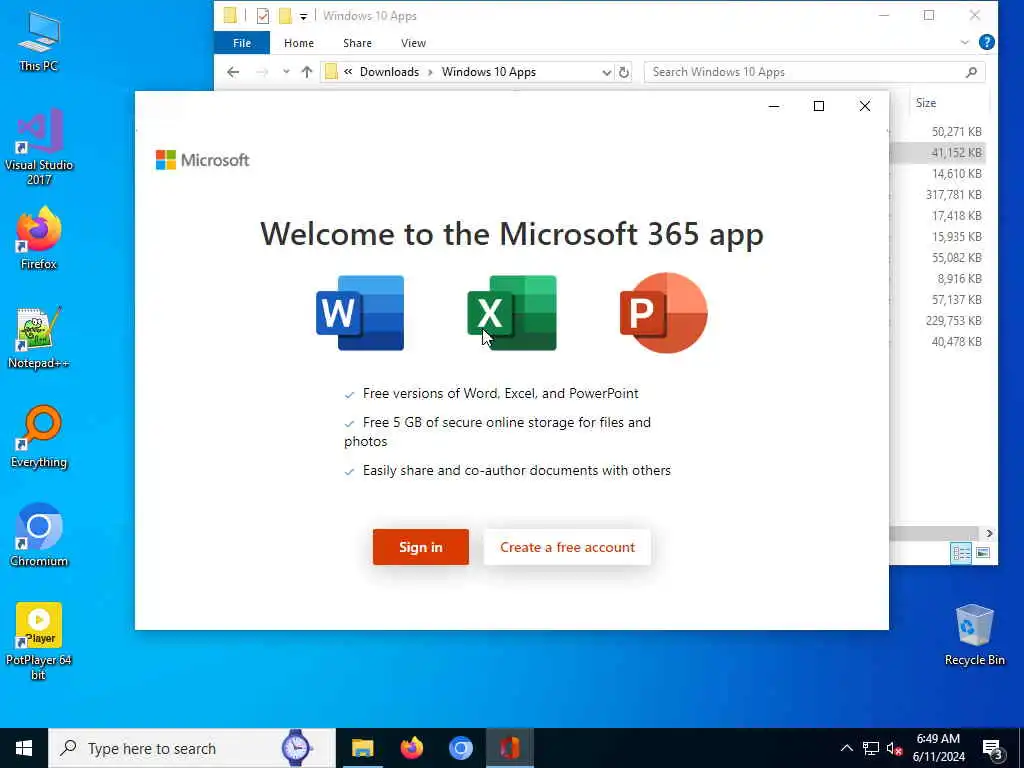Sign in to Microsoft 365
1024x768 pixels.
click(x=421, y=547)
